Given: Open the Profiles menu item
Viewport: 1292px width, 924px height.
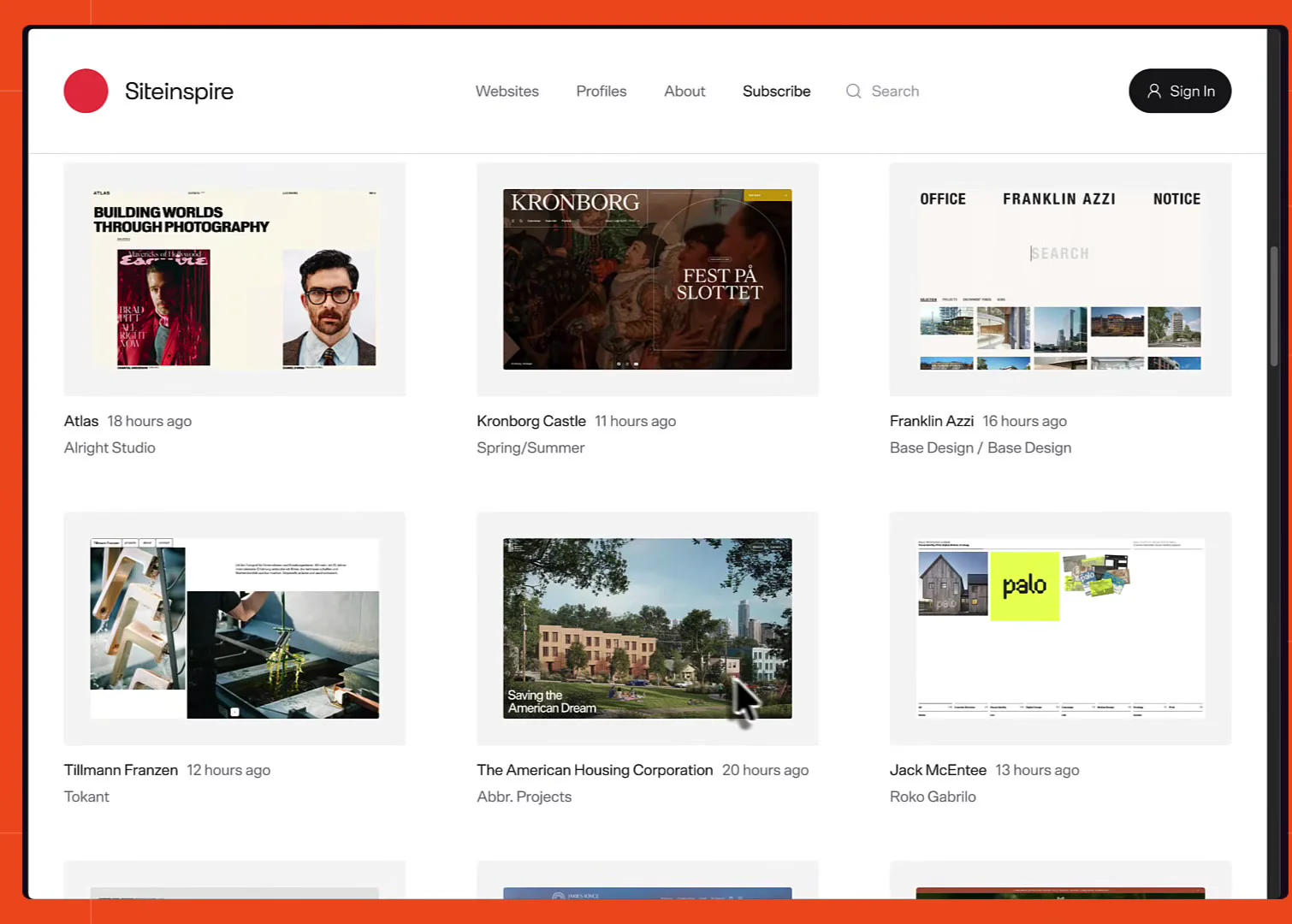Looking at the screenshot, I should coord(602,91).
